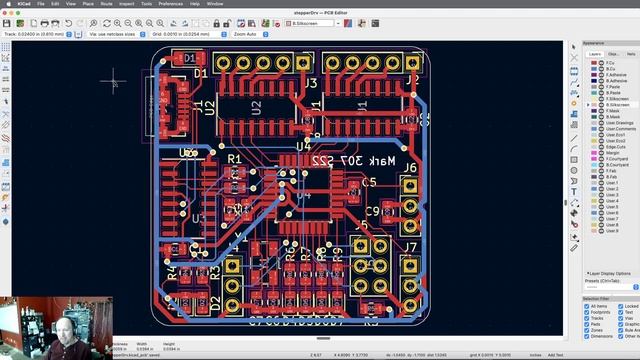Image resolution: width=640 pixels, height=360 pixels.
Task: Open the Apple menu
Action: (x=9, y=4)
